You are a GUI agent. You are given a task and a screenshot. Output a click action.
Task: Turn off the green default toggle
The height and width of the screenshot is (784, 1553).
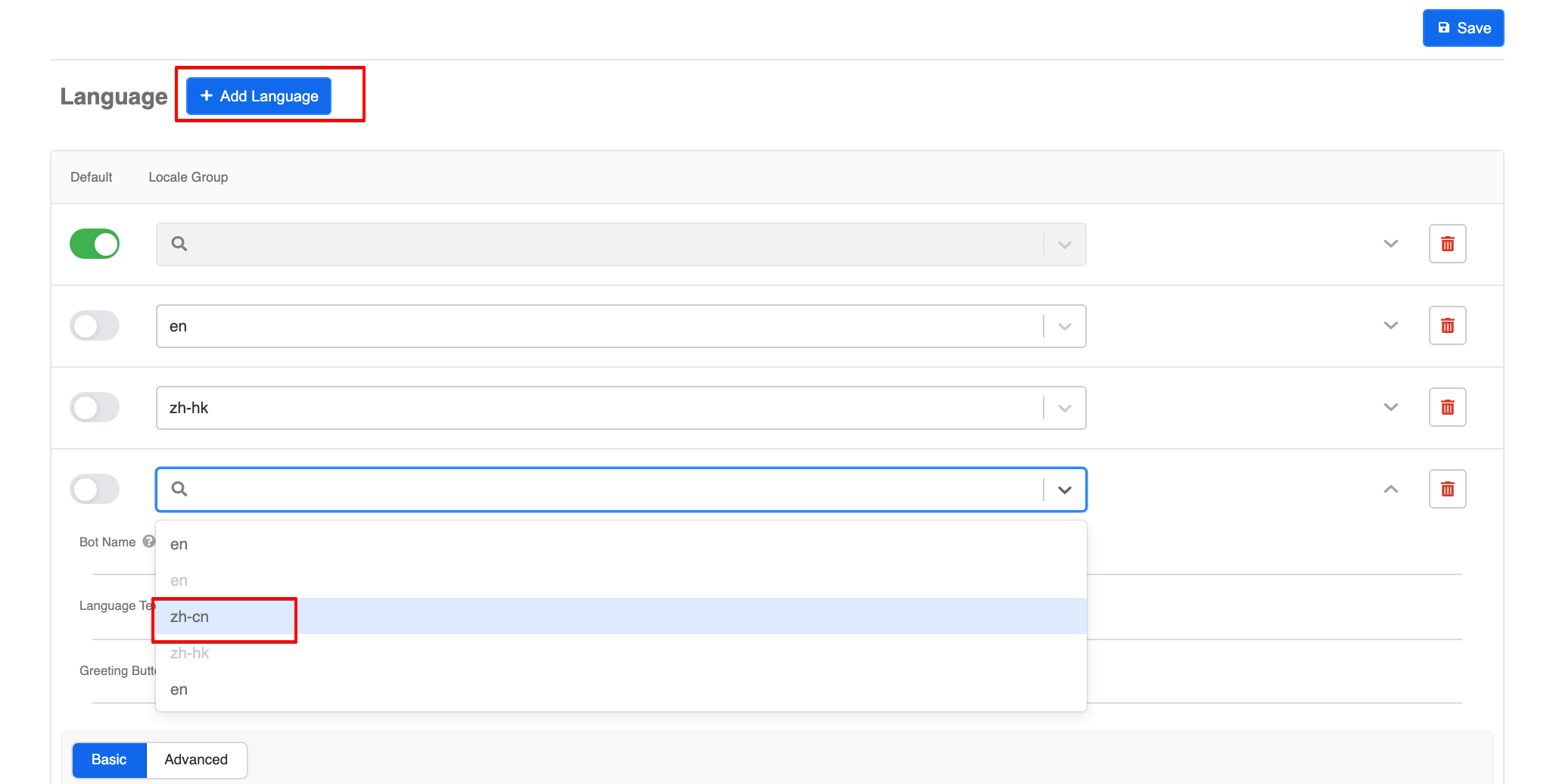[x=95, y=244]
